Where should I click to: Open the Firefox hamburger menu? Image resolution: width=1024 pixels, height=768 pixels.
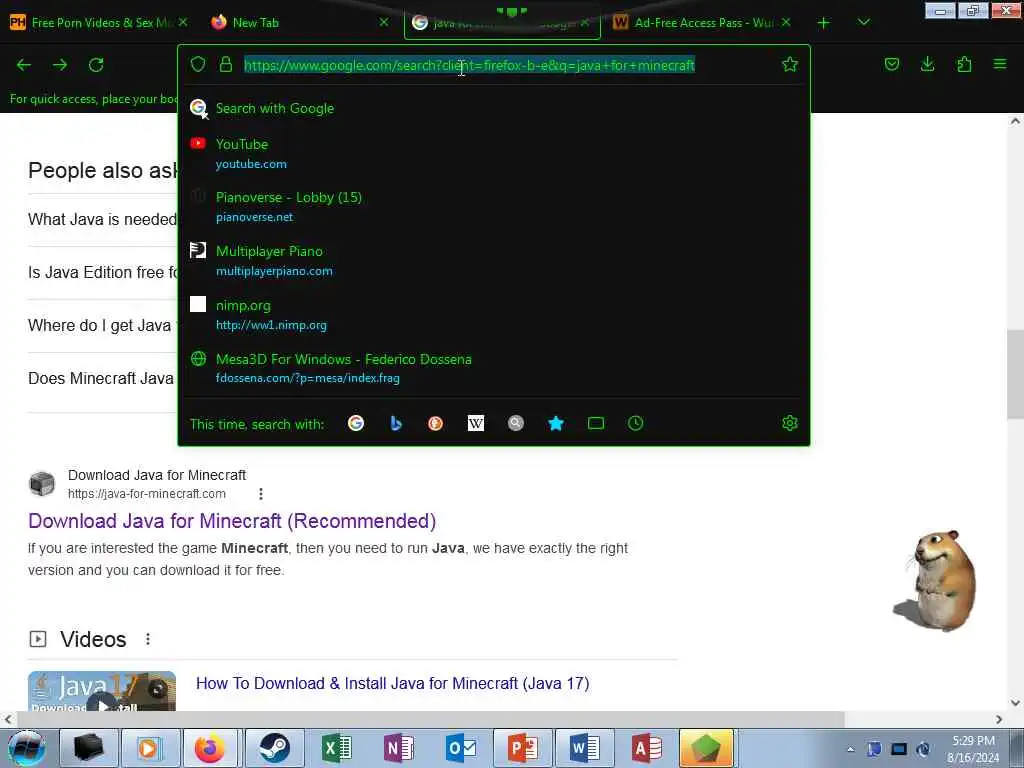[1000, 64]
